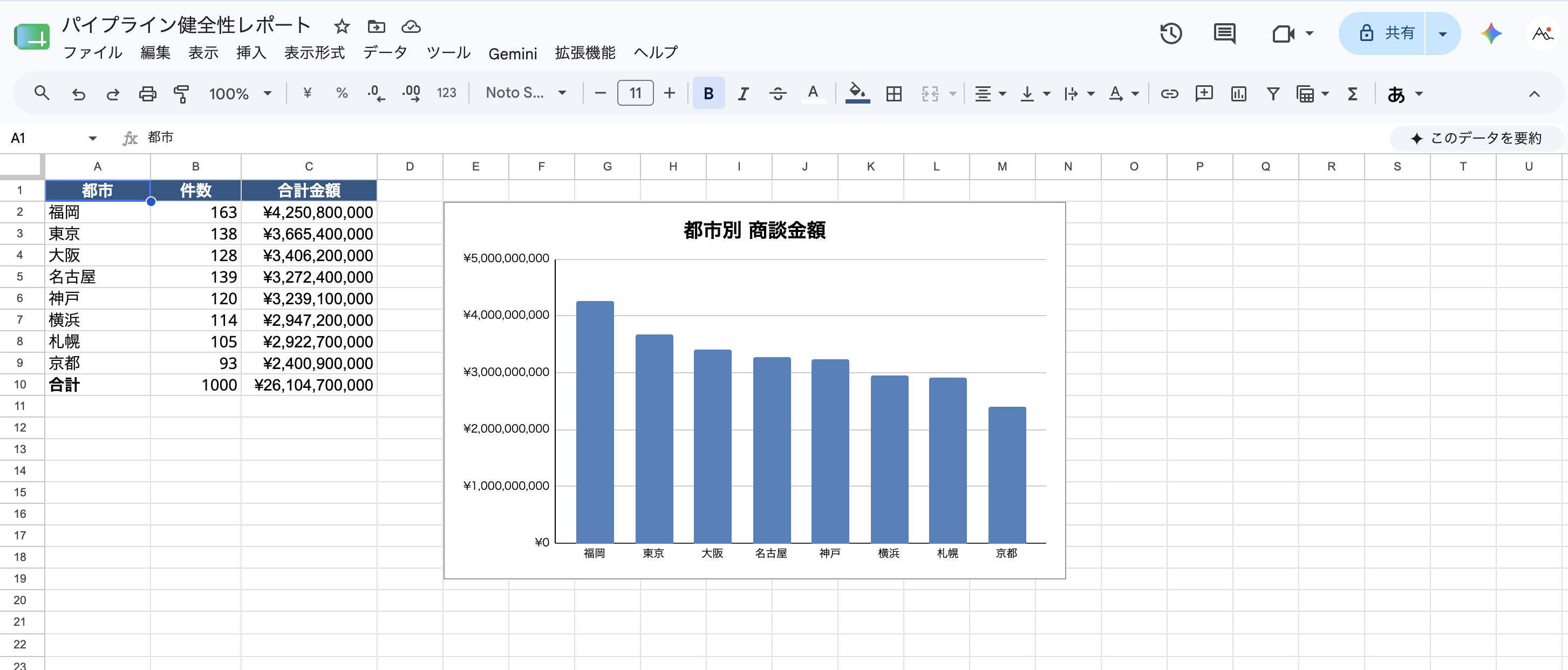The height and width of the screenshot is (670, 1568).
Task: Toggle strikethrough formatting
Action: (x=778, y=93)
